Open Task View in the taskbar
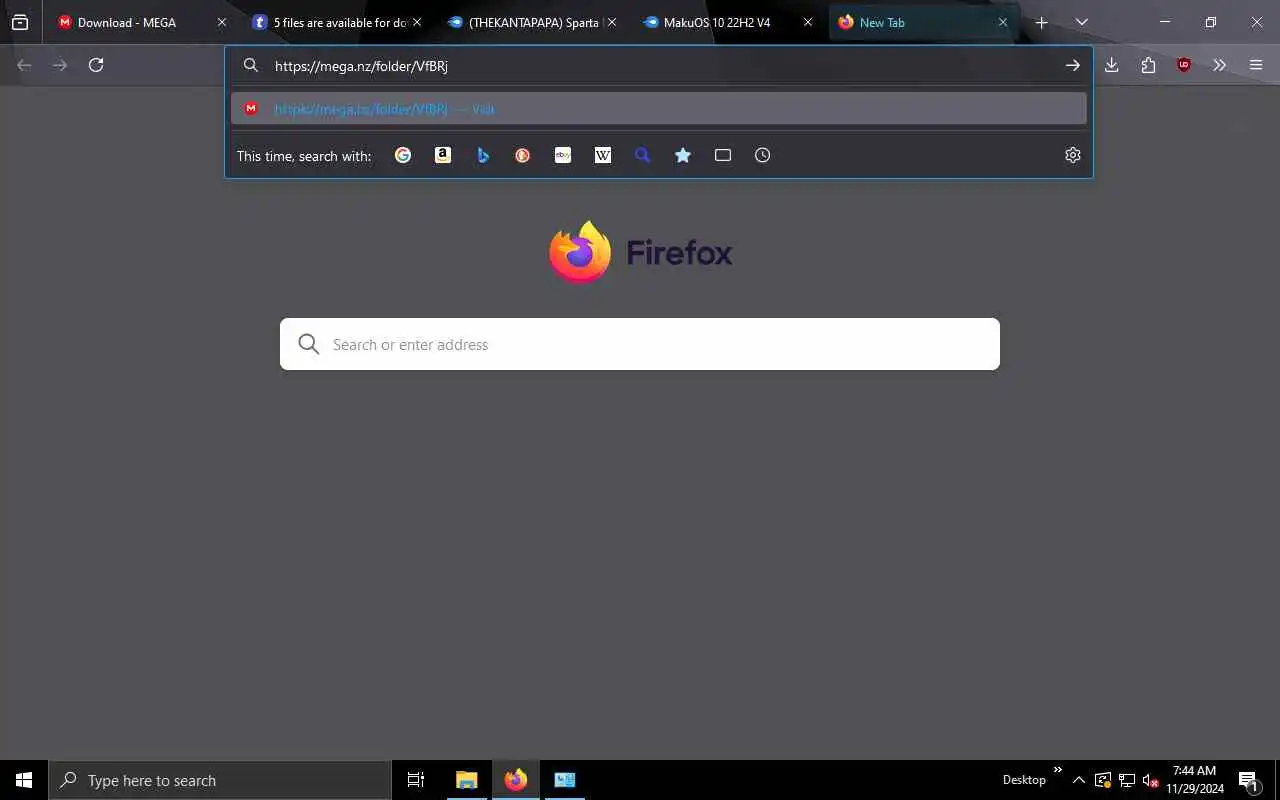Image resolution: width=1280 pixels, height=800 pixels. (x=416, y=780)
